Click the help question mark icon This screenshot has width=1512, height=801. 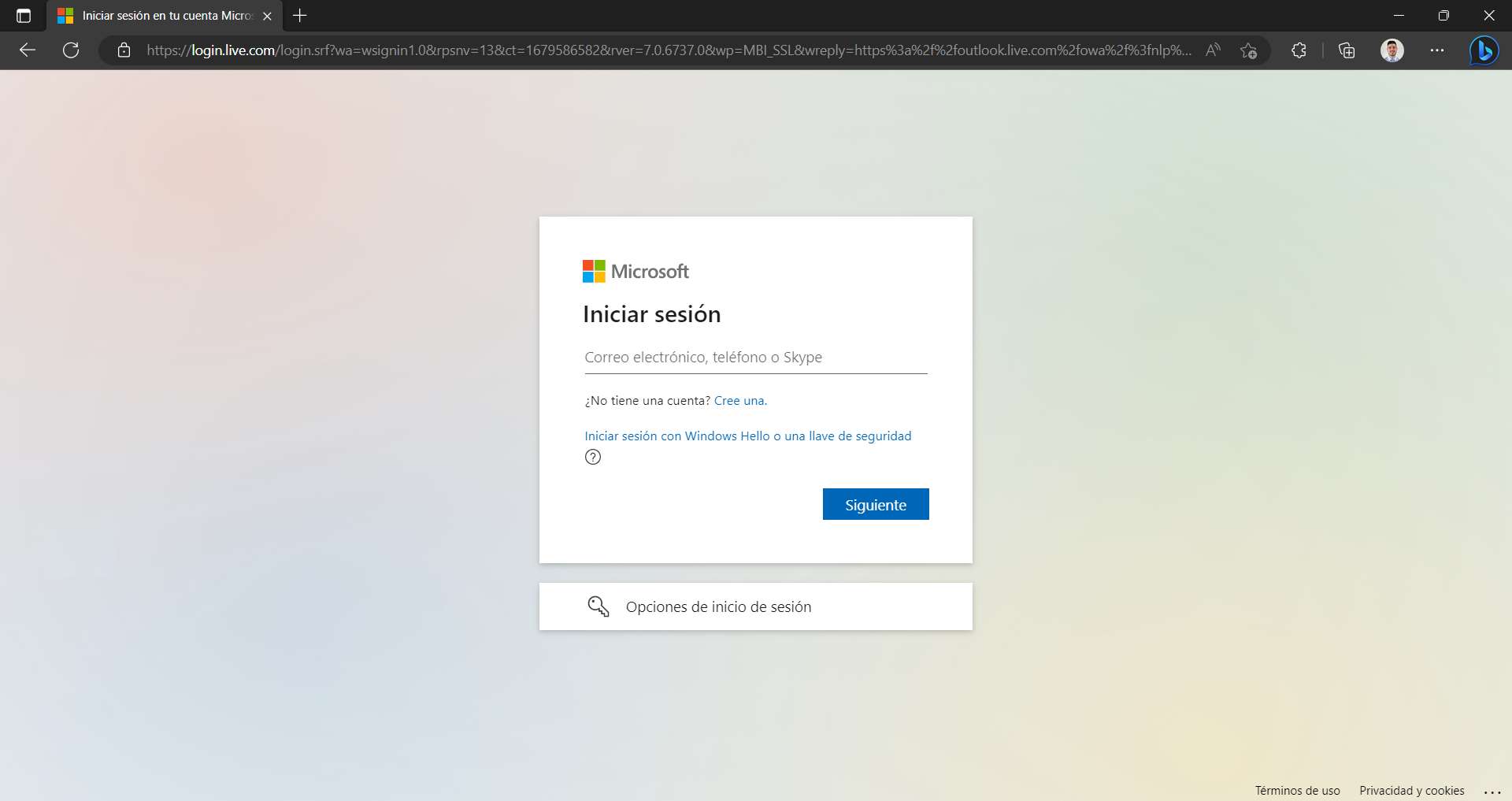[x=593, y=457]
